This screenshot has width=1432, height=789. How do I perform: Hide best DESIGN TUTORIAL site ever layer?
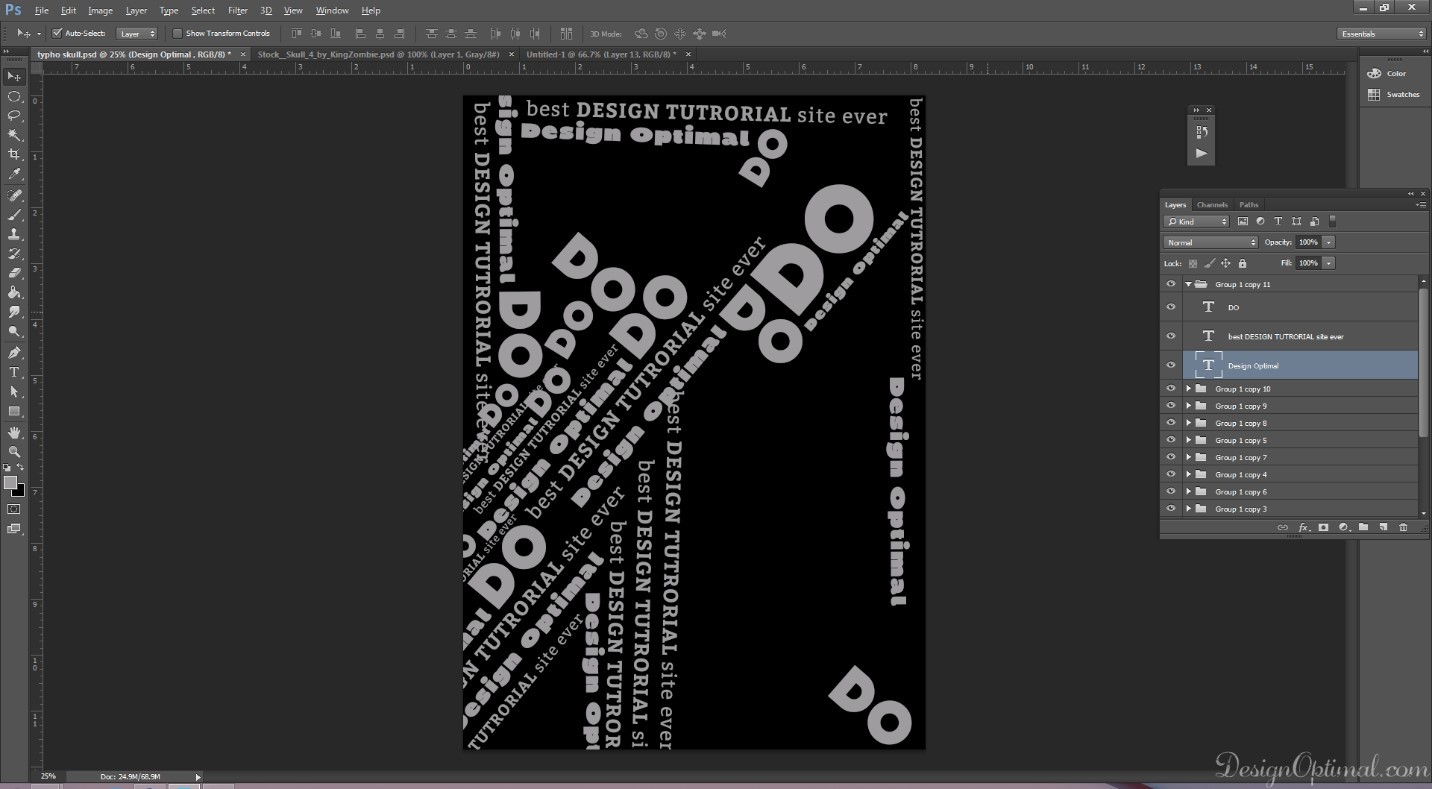pyautogui.click(x=1171, y=336)
